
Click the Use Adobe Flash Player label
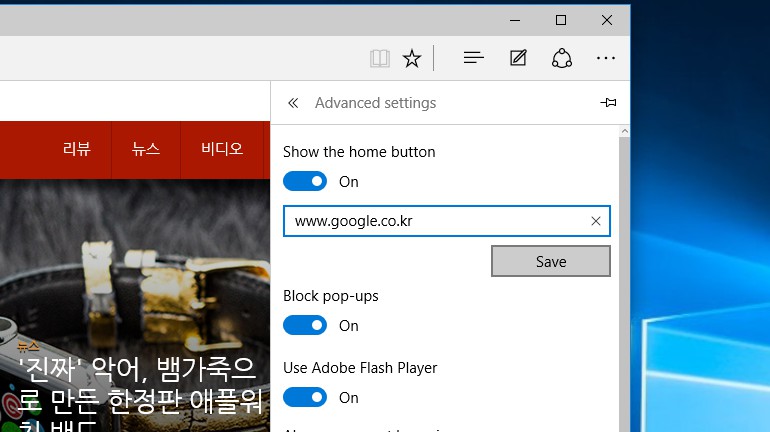coord(360,368)
